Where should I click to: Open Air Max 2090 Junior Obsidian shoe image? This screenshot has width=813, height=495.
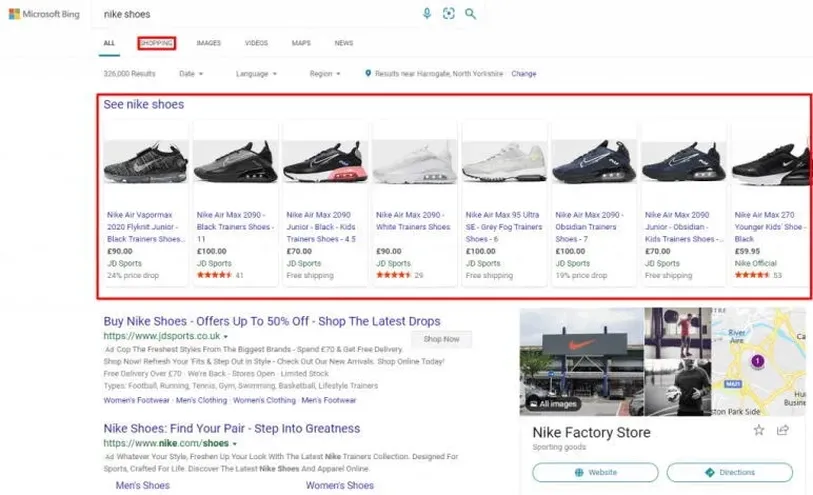(x=684, y=162)
